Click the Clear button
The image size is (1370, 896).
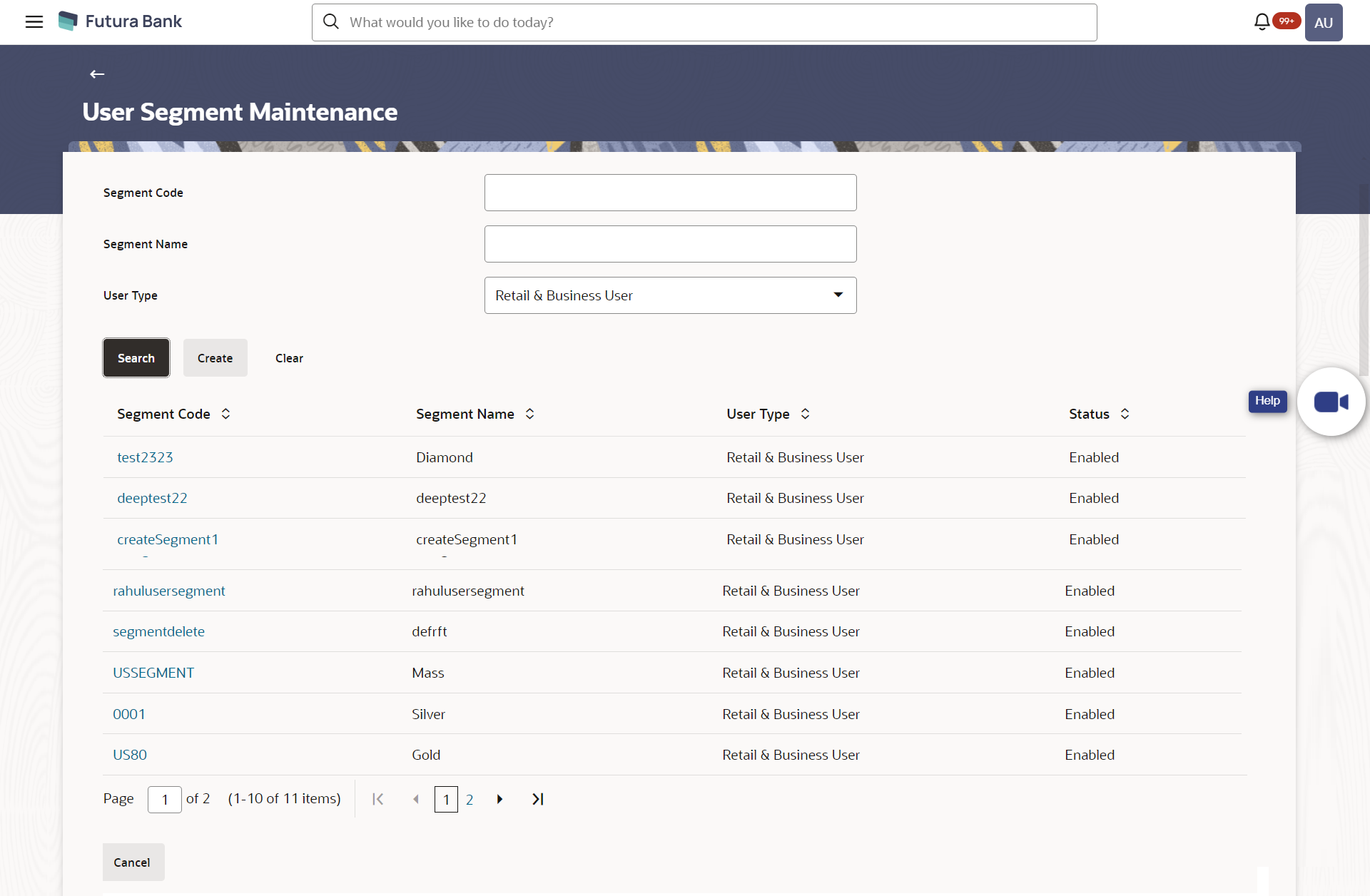tap(288, 357)
